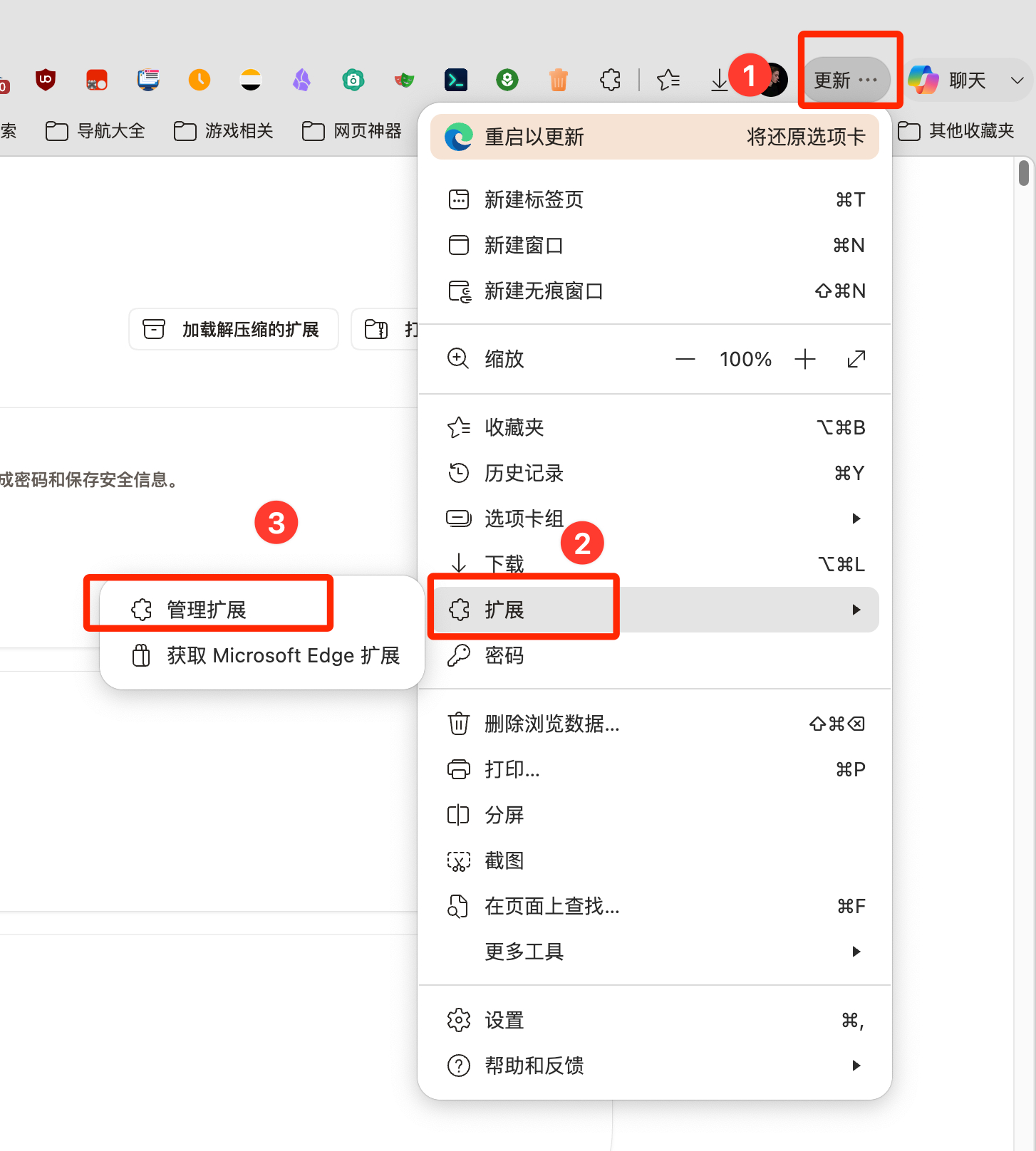
Task: Open the green camera screenshot extension
Action: (353, 79)
